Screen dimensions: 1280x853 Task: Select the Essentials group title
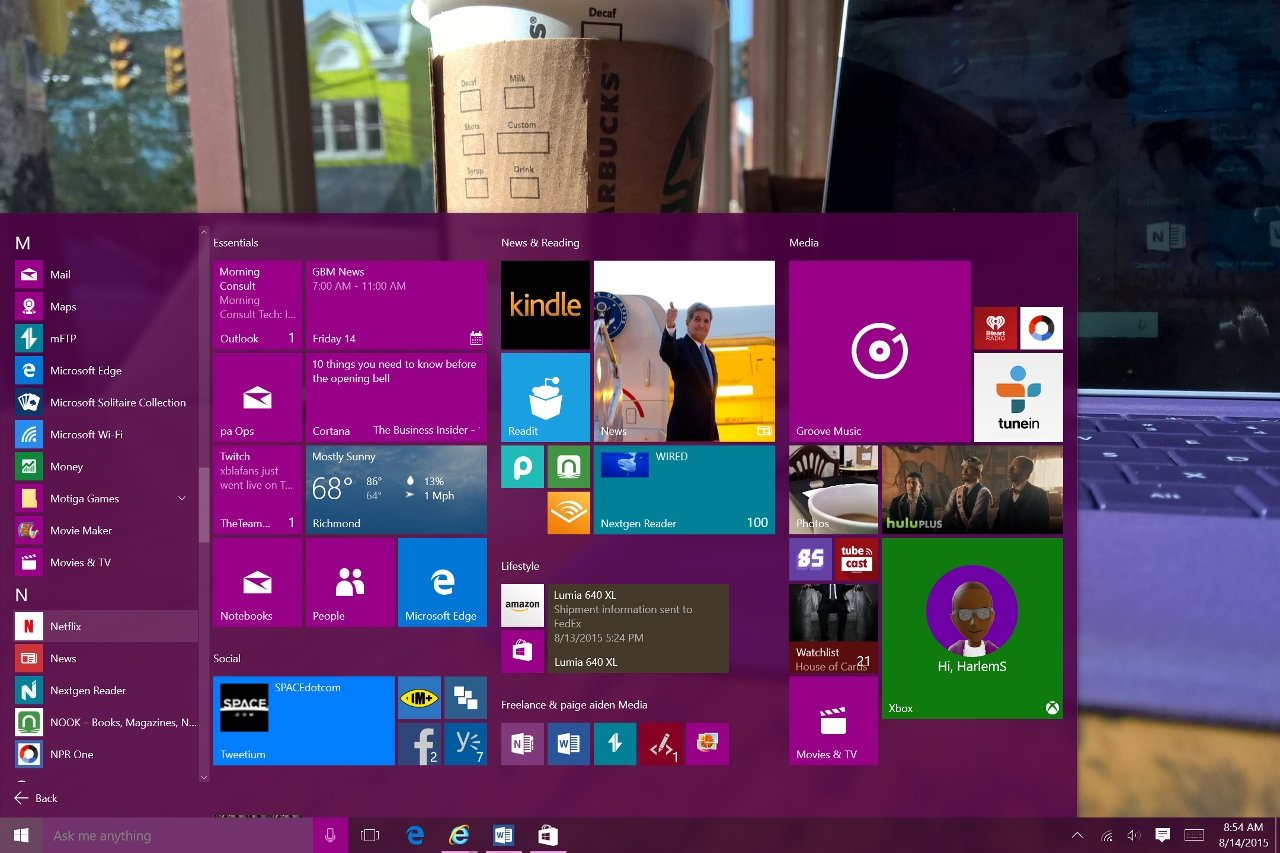[235, 243]
